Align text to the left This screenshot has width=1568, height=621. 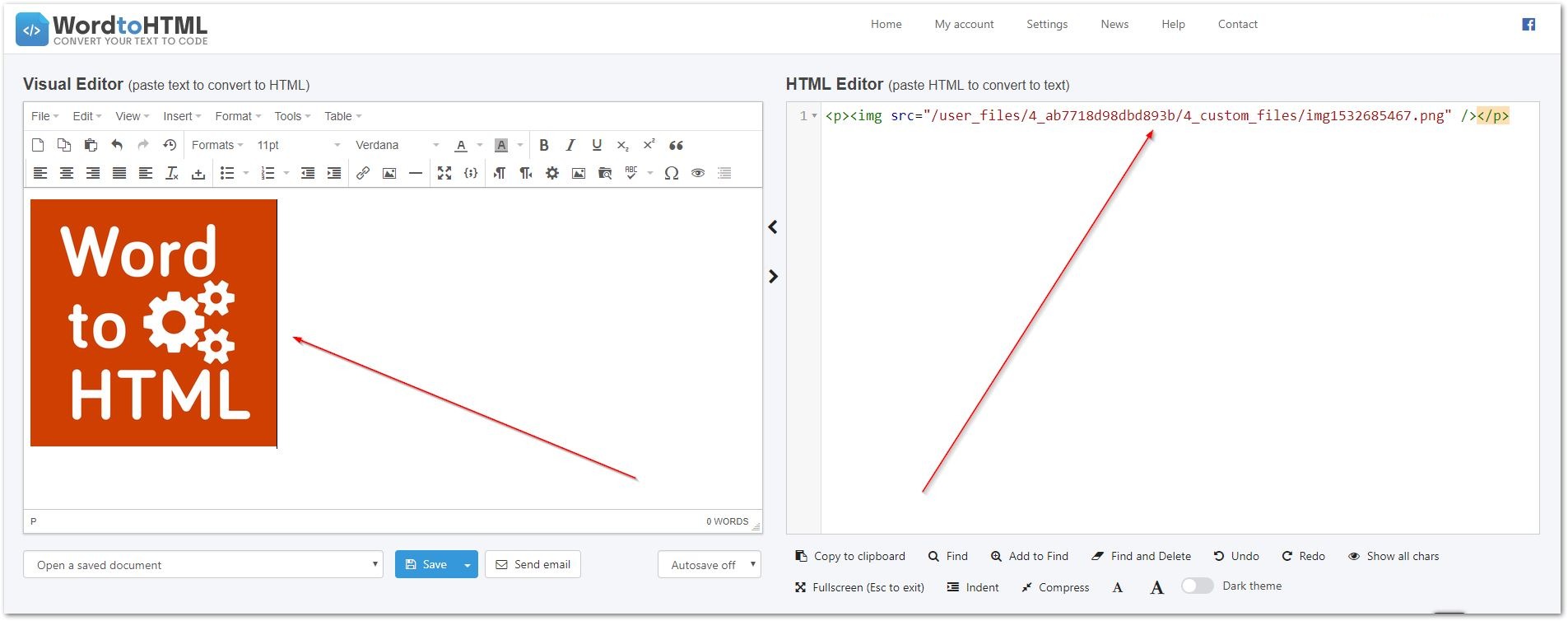coord(40,173)
